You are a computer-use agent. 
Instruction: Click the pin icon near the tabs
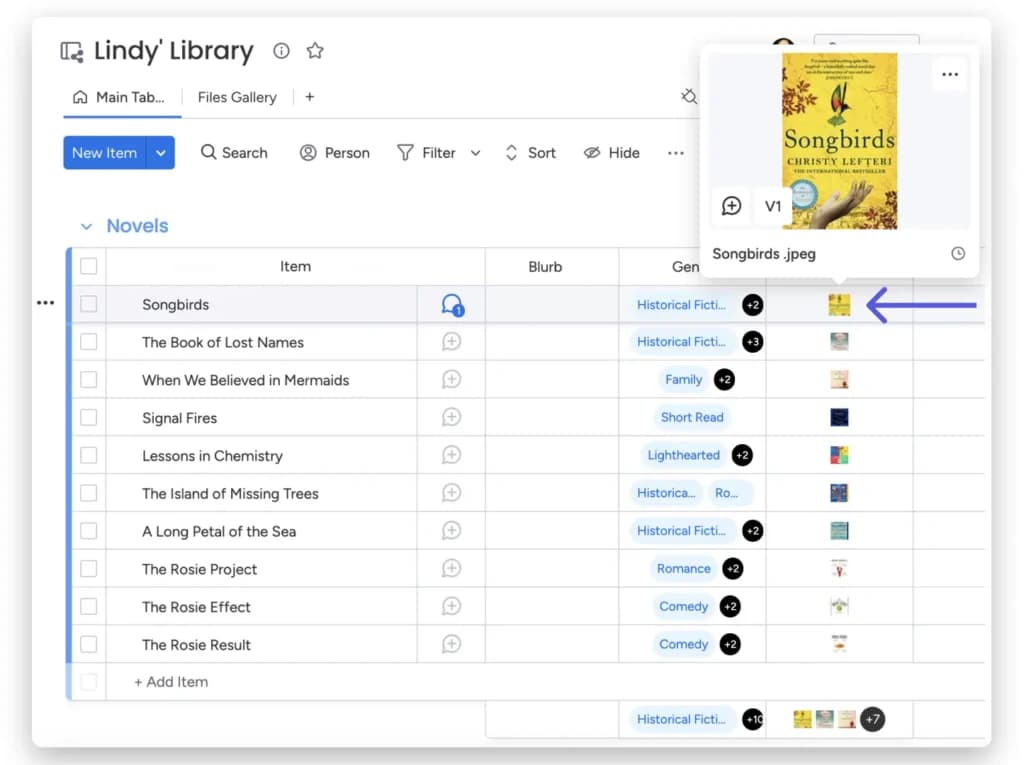[688, 97]
